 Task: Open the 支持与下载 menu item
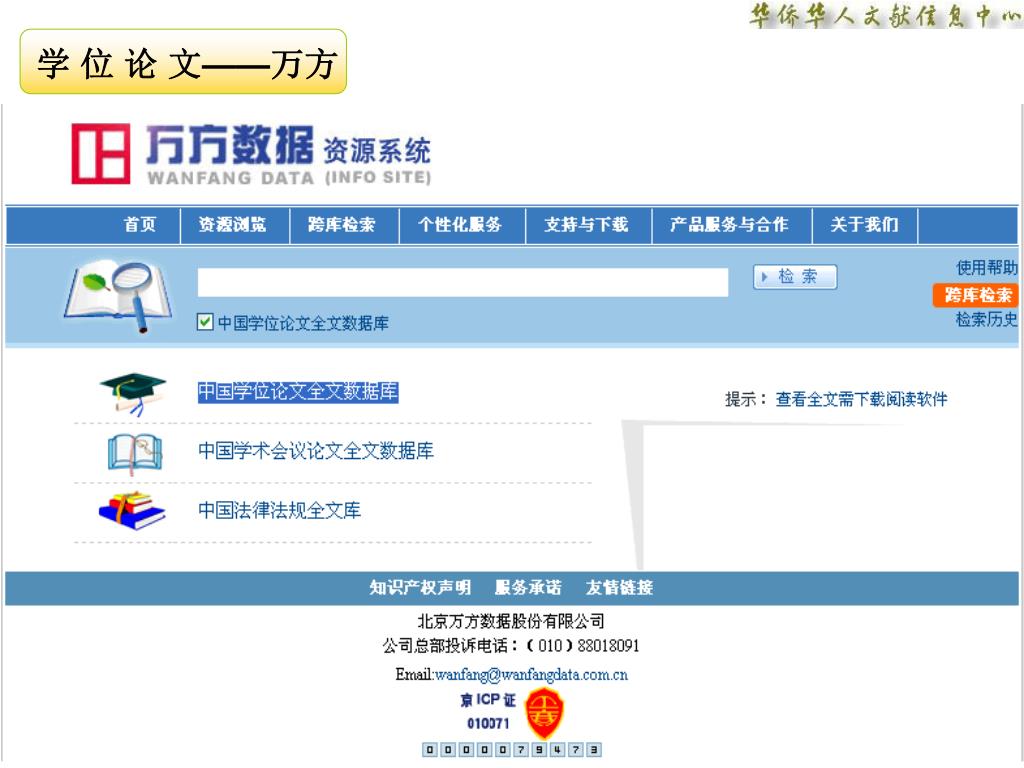(586, 225)
